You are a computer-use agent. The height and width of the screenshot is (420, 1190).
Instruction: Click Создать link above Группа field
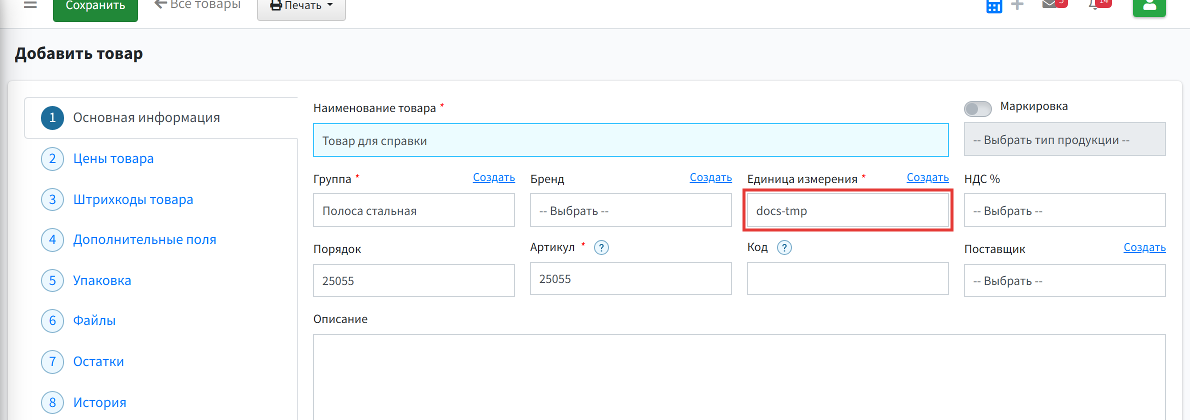[x=494, y=178]
